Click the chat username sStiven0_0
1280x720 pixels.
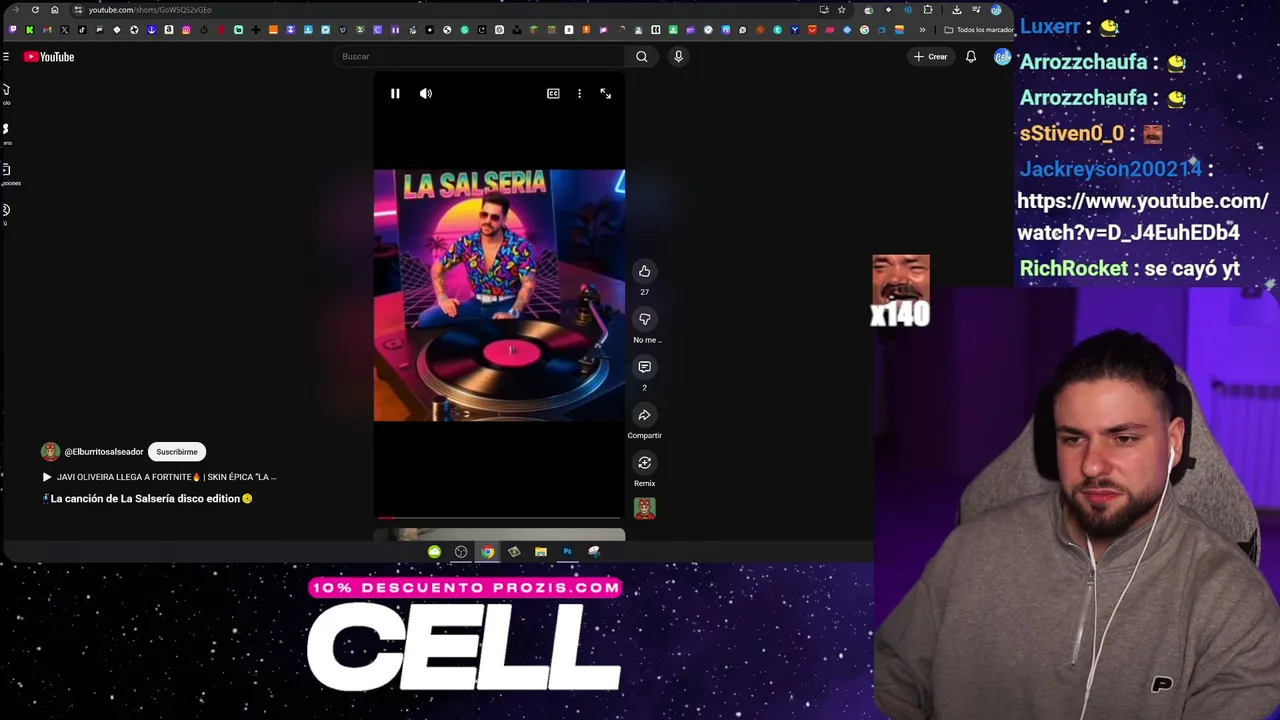click(x=1072, y=133)
